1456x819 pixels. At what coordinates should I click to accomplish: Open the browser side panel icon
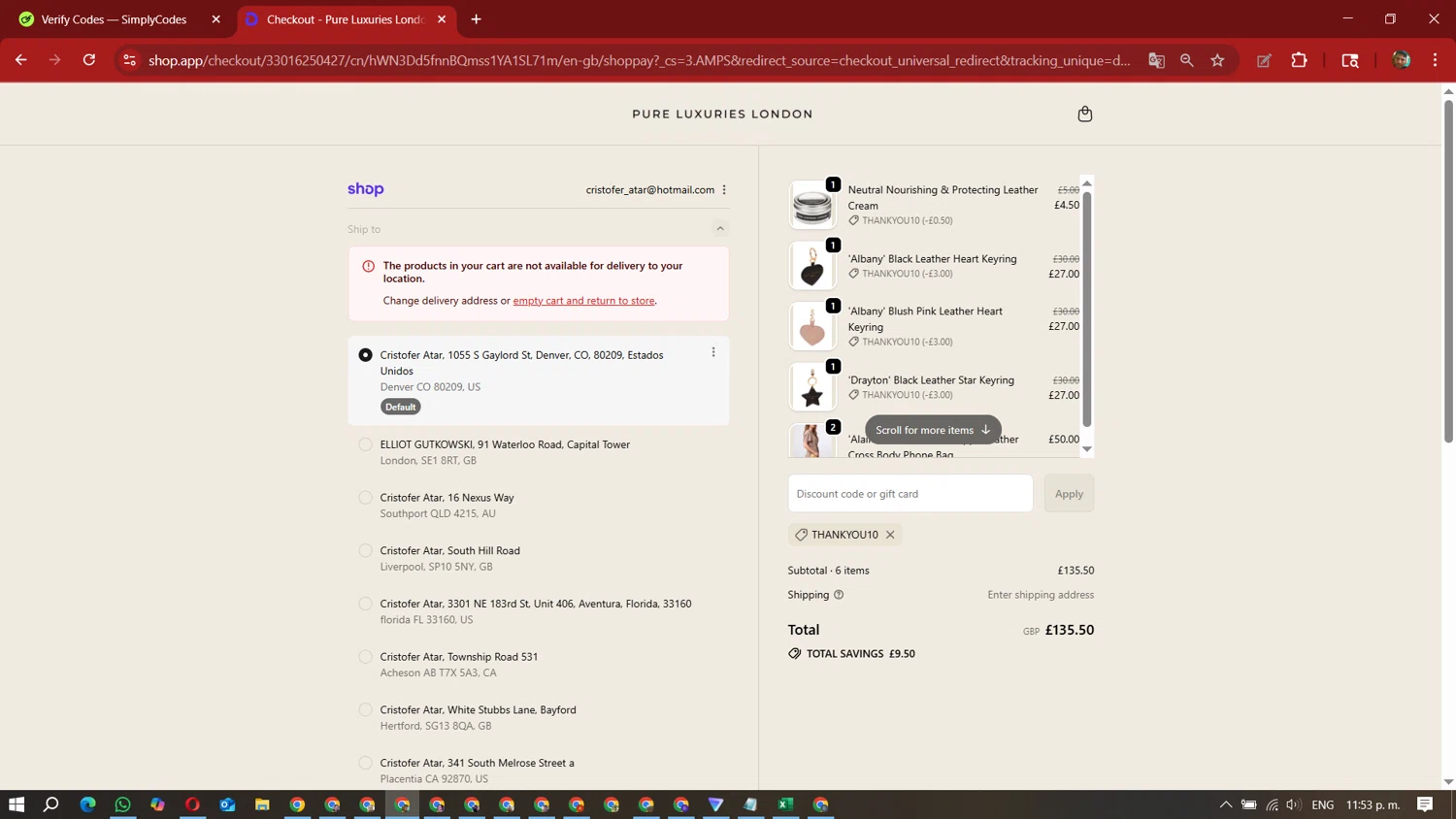coord(1349,60)
